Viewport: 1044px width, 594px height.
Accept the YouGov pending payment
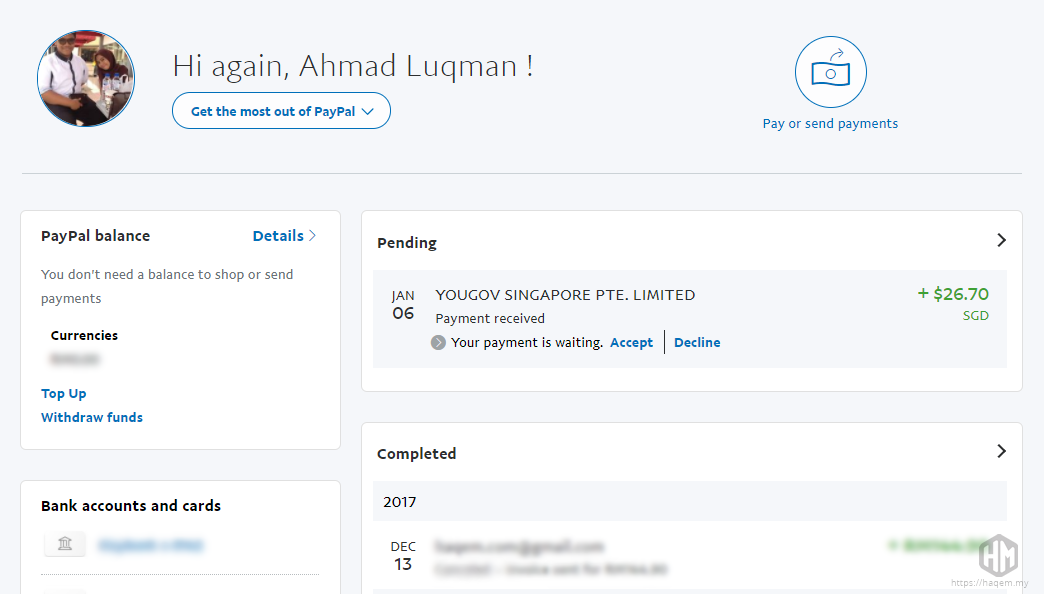(631, 342)
